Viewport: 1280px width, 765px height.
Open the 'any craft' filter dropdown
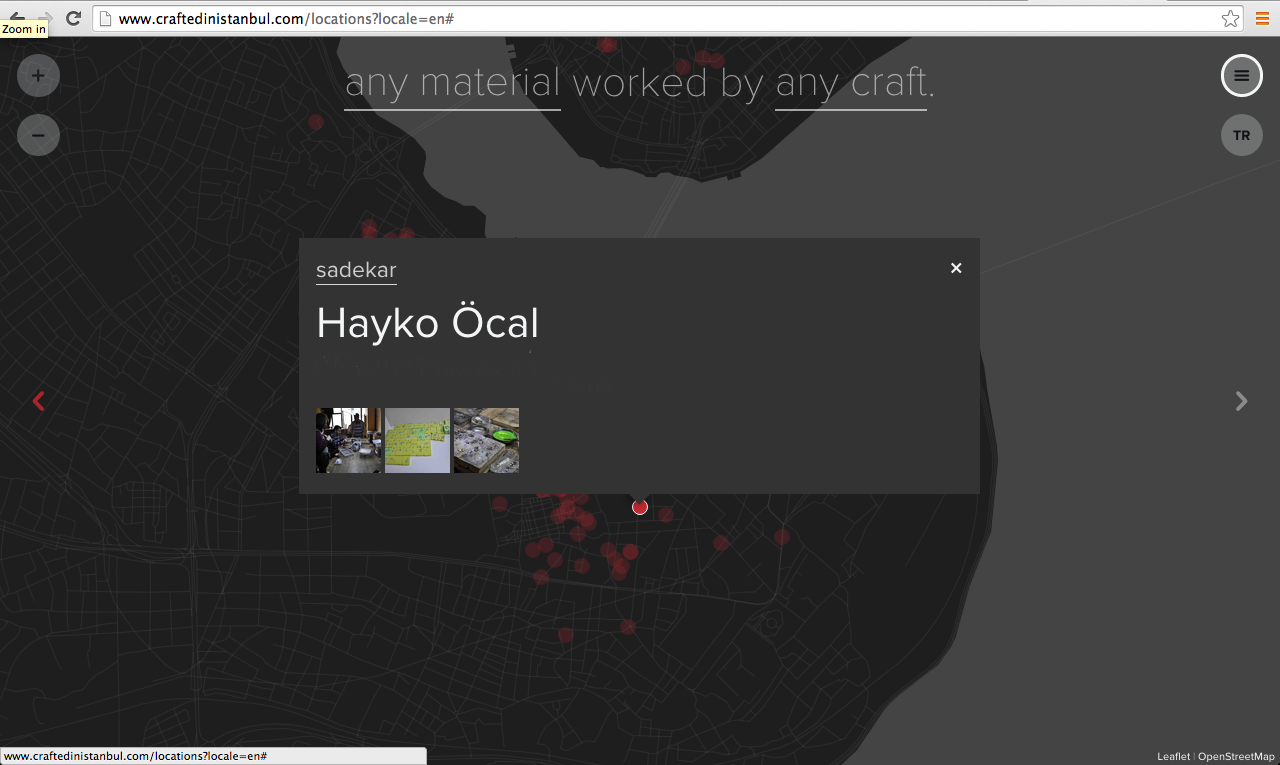851,84
